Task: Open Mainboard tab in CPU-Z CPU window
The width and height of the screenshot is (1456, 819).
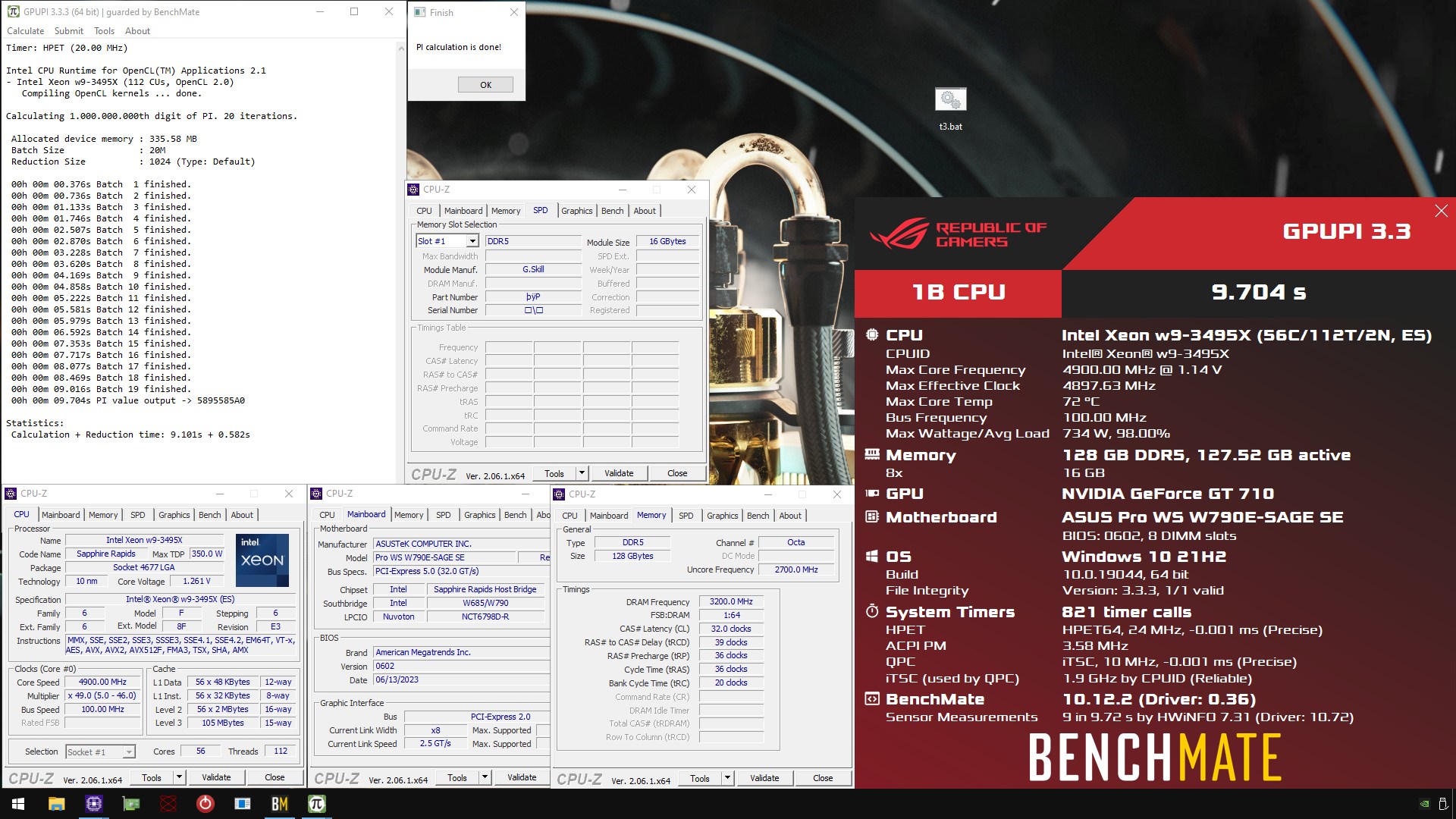Action: pos(61,515)
